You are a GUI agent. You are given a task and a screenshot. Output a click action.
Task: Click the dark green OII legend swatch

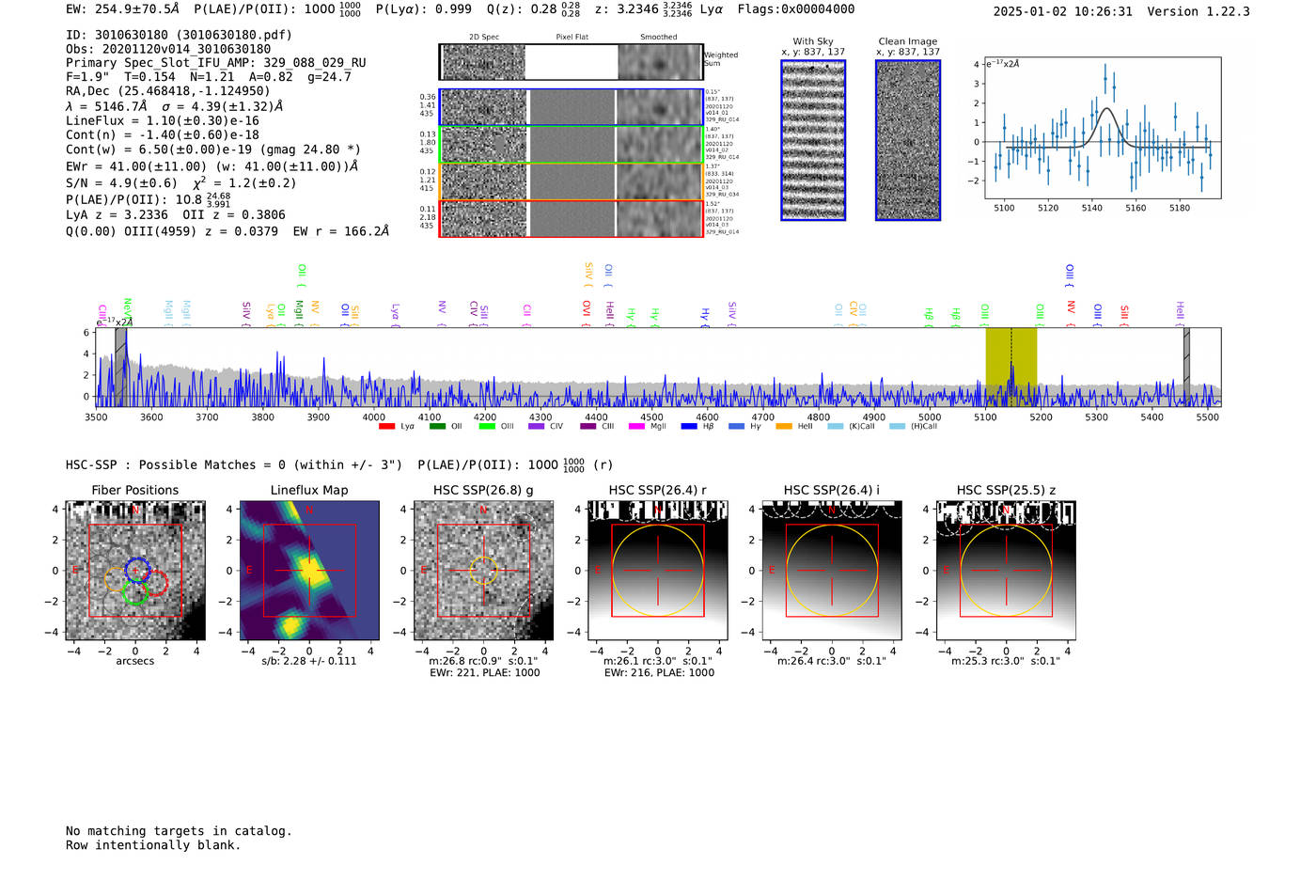(436, 427)
